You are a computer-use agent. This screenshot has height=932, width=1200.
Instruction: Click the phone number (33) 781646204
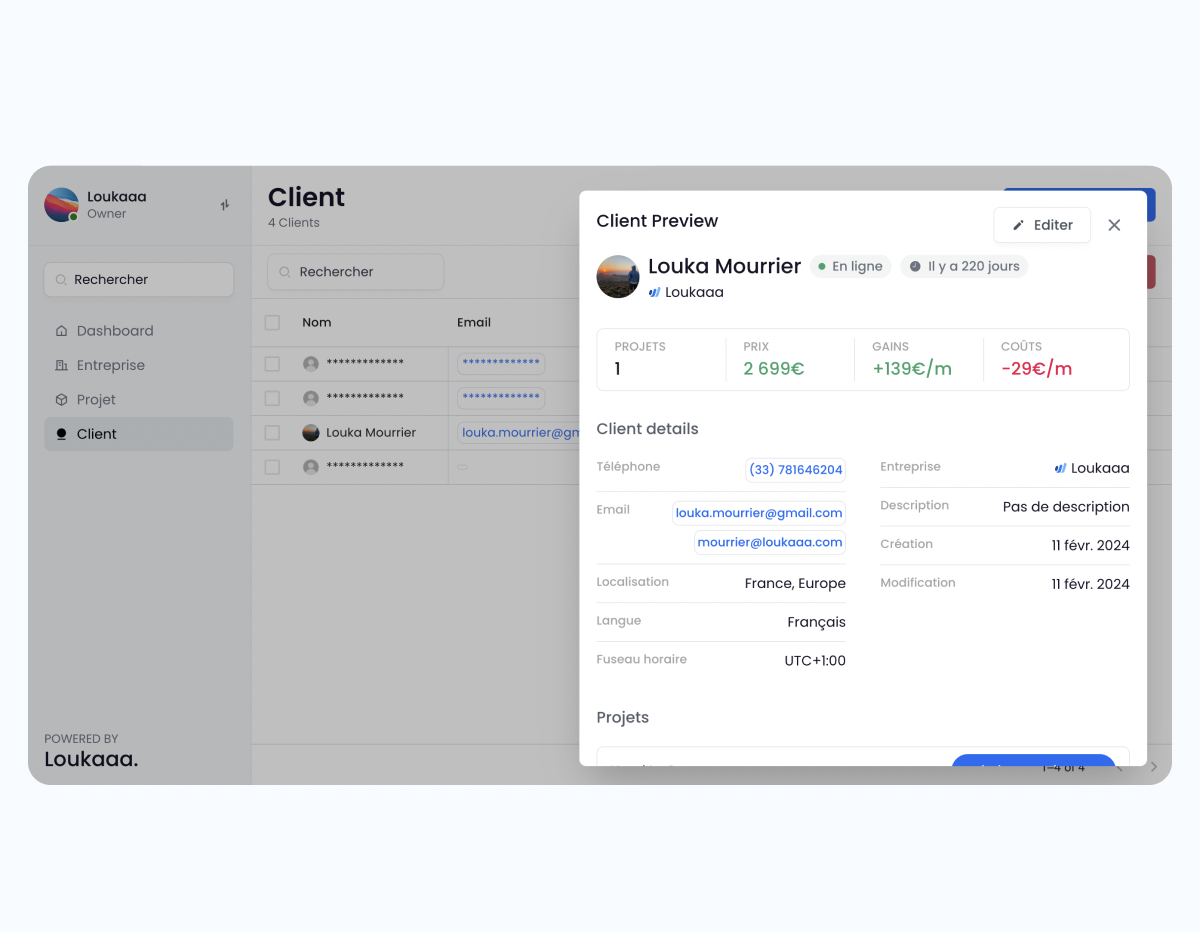795,470
